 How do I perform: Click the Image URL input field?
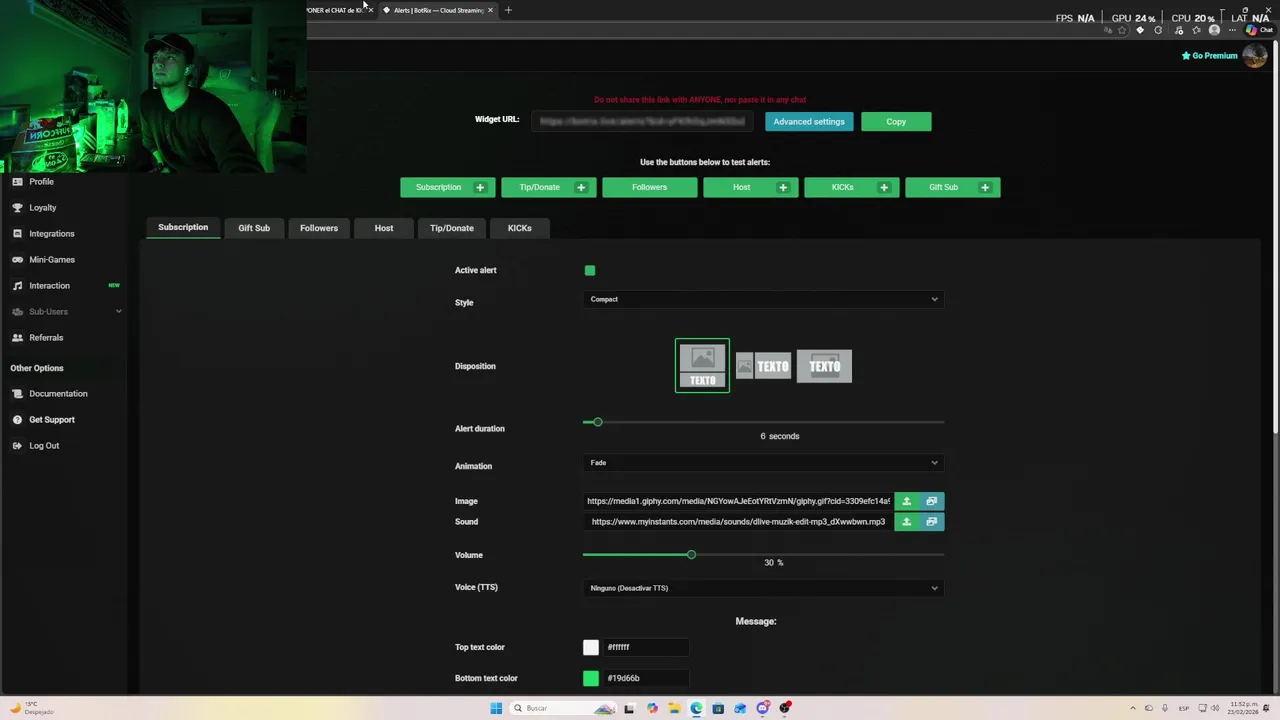738,501
